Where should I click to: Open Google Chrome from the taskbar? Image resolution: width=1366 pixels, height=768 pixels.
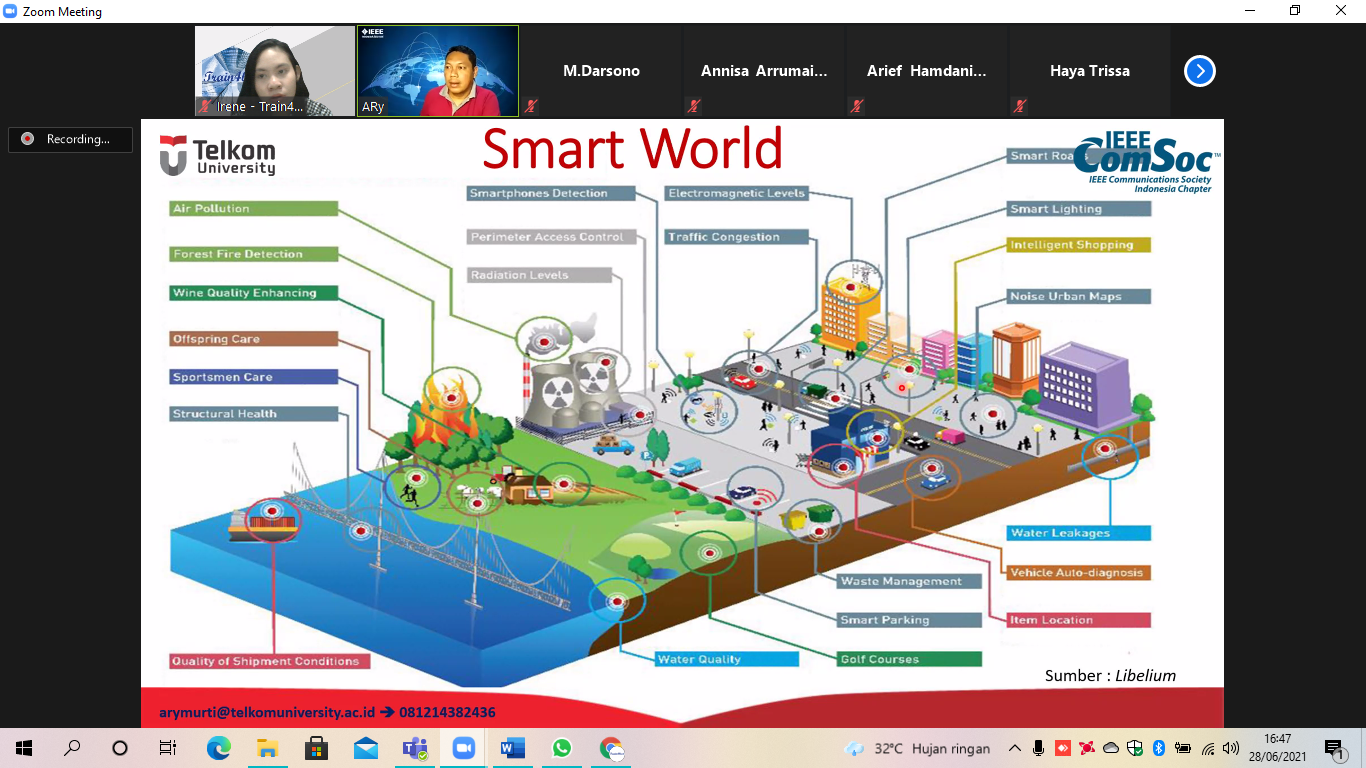pos(611,748)
